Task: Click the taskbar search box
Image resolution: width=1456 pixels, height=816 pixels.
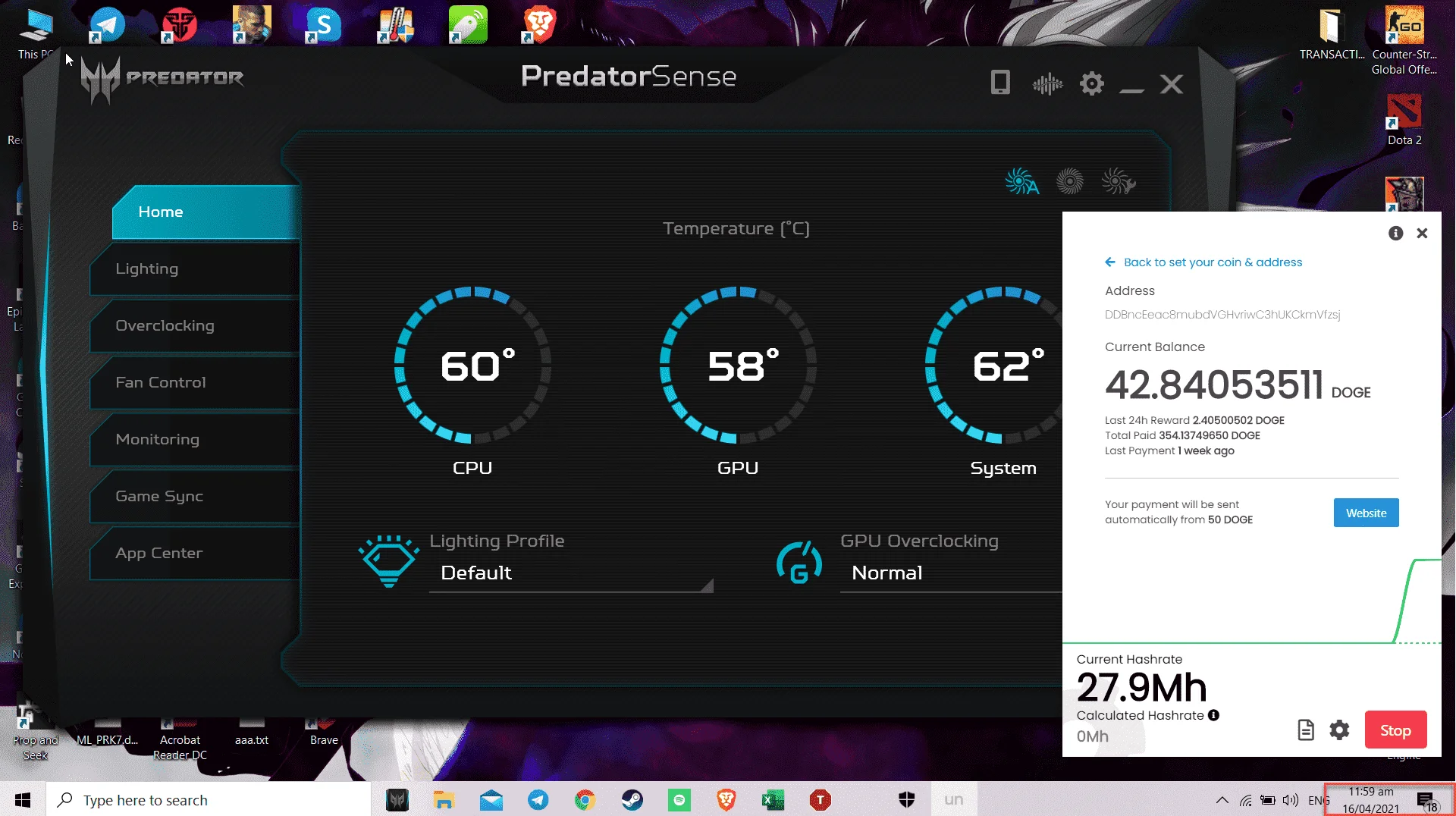Action: click(209, 799)
